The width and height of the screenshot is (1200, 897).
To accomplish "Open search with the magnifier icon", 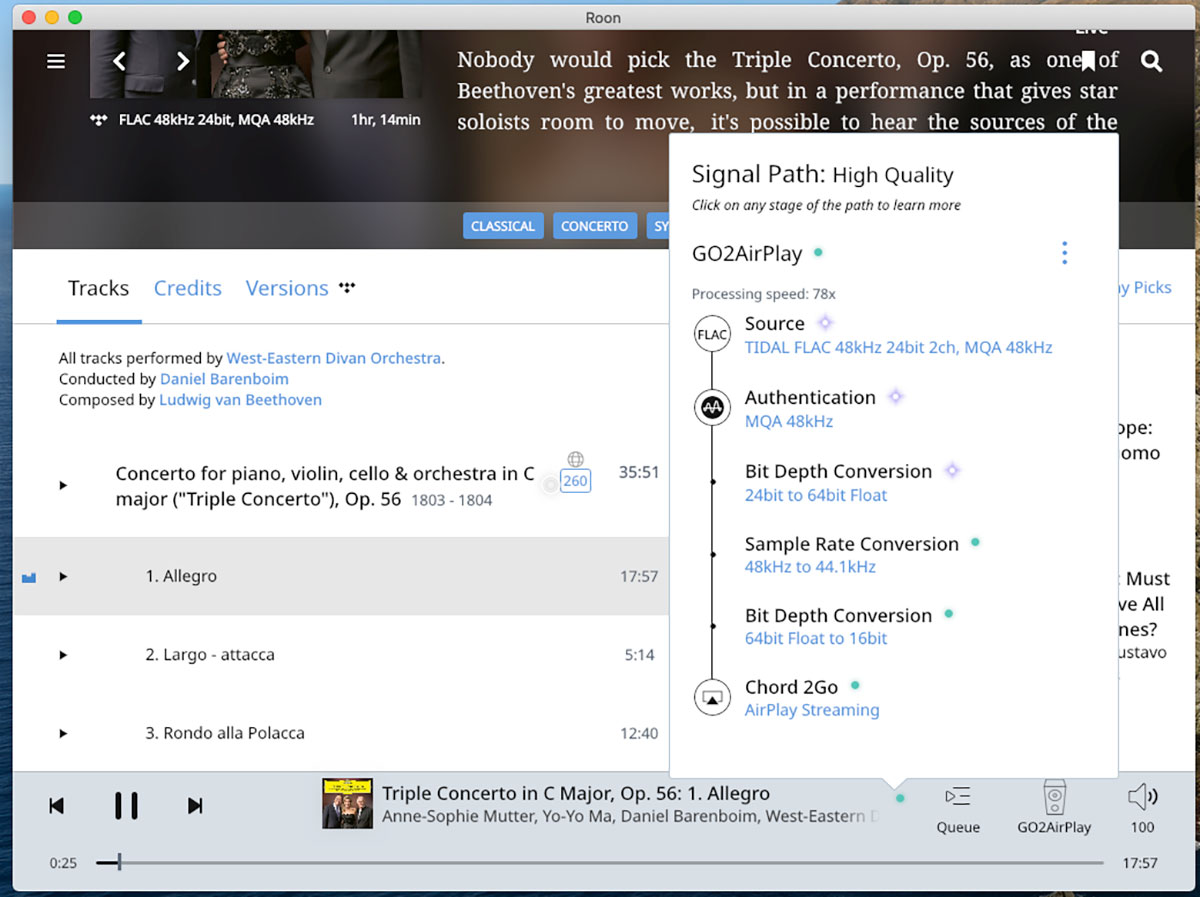I will click(x=1152, y=62).
